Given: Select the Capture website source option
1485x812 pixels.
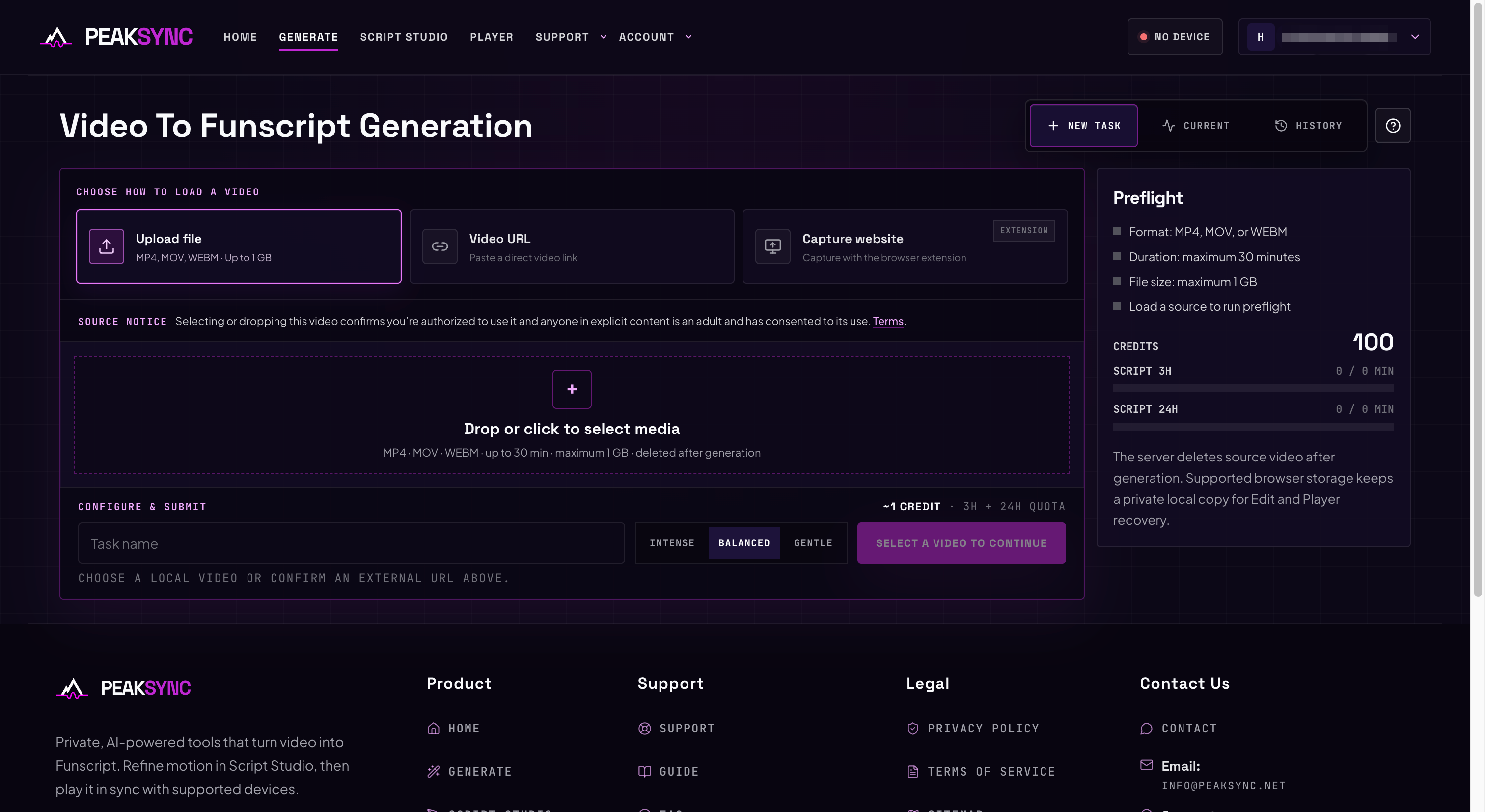Looking at the screenshot, I should tap(905, 246).
